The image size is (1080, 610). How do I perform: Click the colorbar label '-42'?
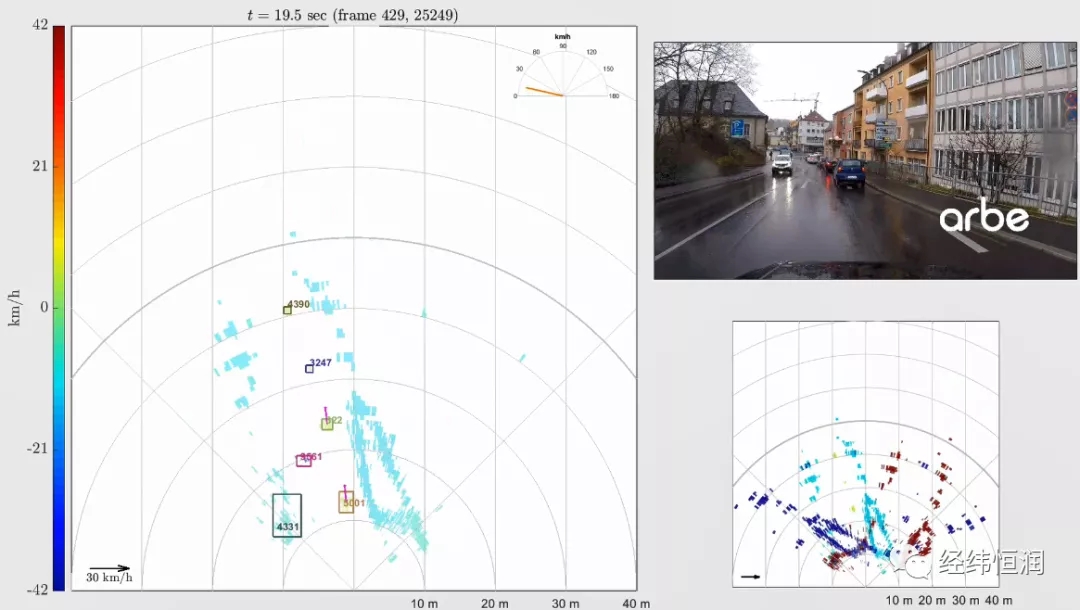coord(38,589)
